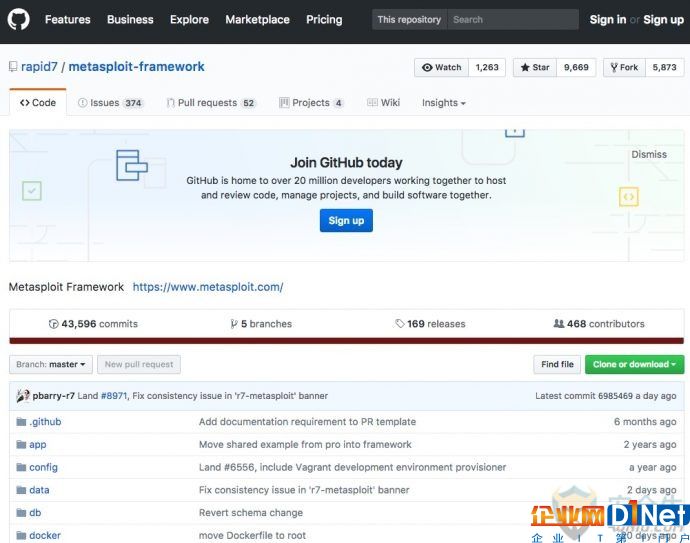Watch the repository
This screenshot has width=690, height=543.
[441, 67]
